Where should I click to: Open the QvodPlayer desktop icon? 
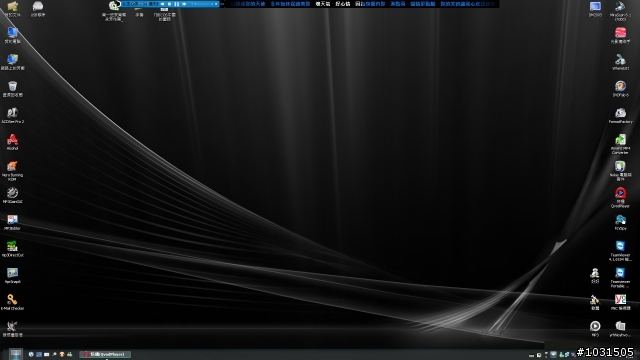[620, 193]
